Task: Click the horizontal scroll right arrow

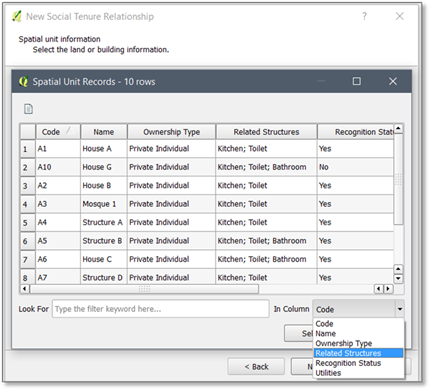Action: click(x=388, y=289)
